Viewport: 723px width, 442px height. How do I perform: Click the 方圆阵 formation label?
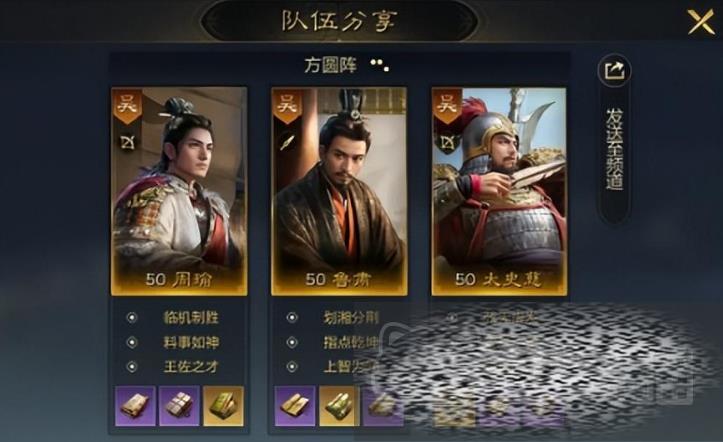pyautogui.click(x=330, y=65)
